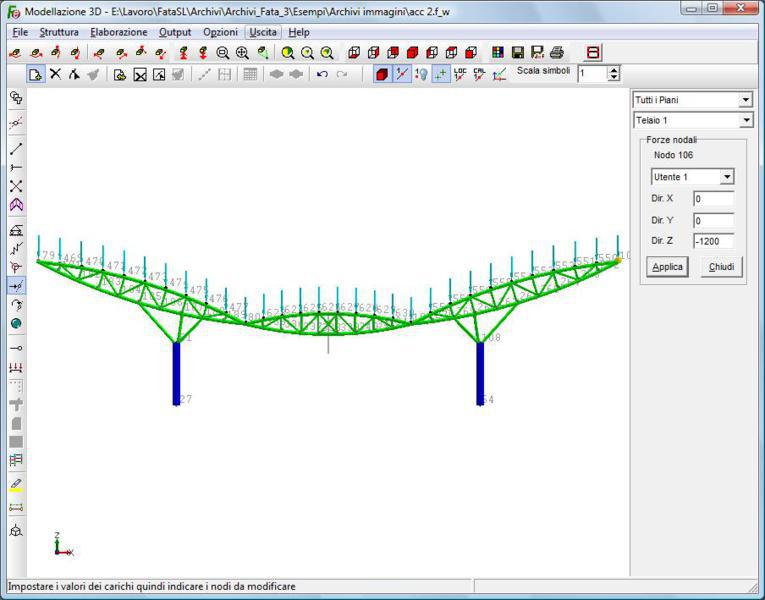Viewport: 765px width, 600px height.
Task: Open the Telaio 1 dropdown
Action: tap(745, 120)
